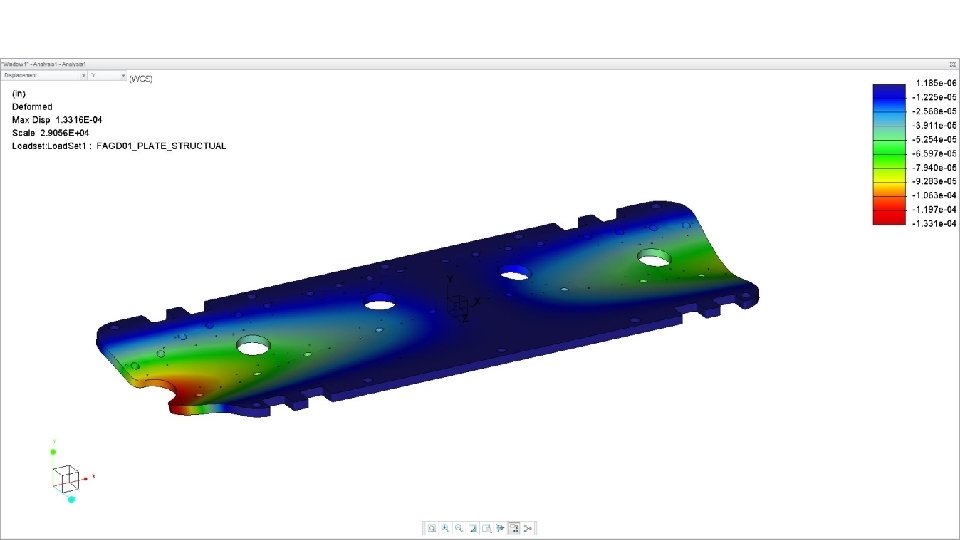Click the Scale 2.9056E+04 text

(x=50, y=133)
